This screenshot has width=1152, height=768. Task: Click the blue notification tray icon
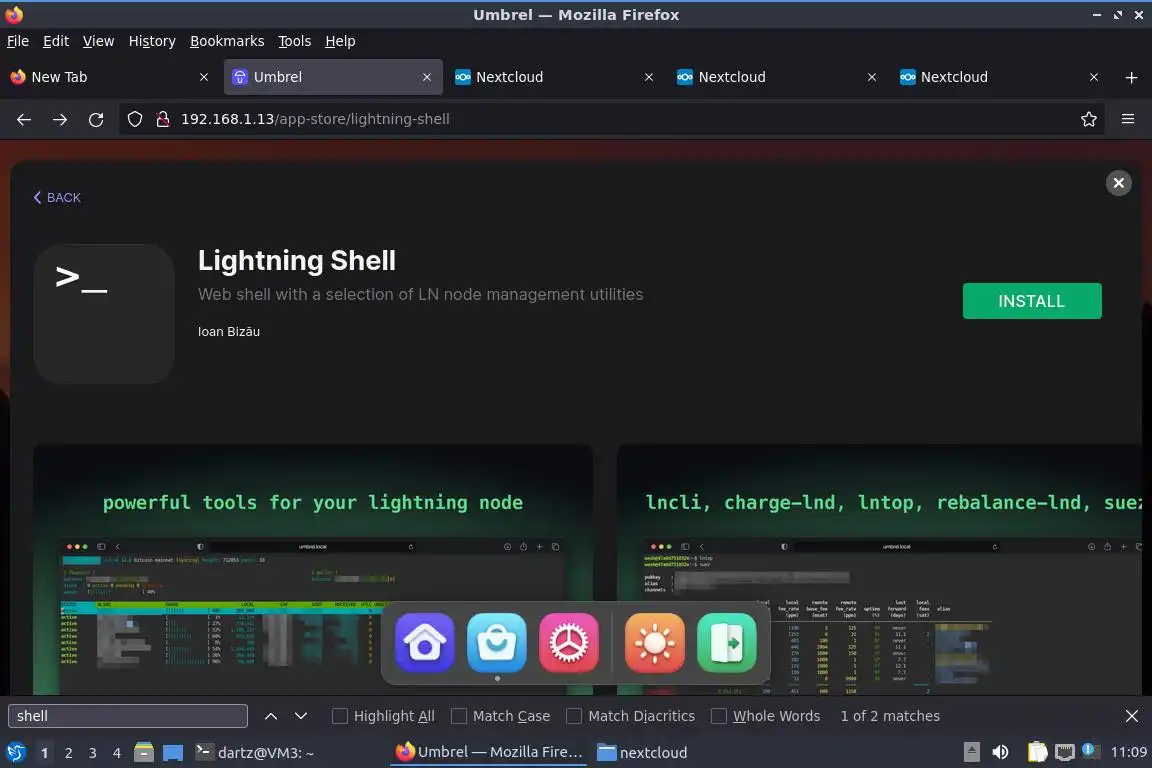tap(1091, 751)
